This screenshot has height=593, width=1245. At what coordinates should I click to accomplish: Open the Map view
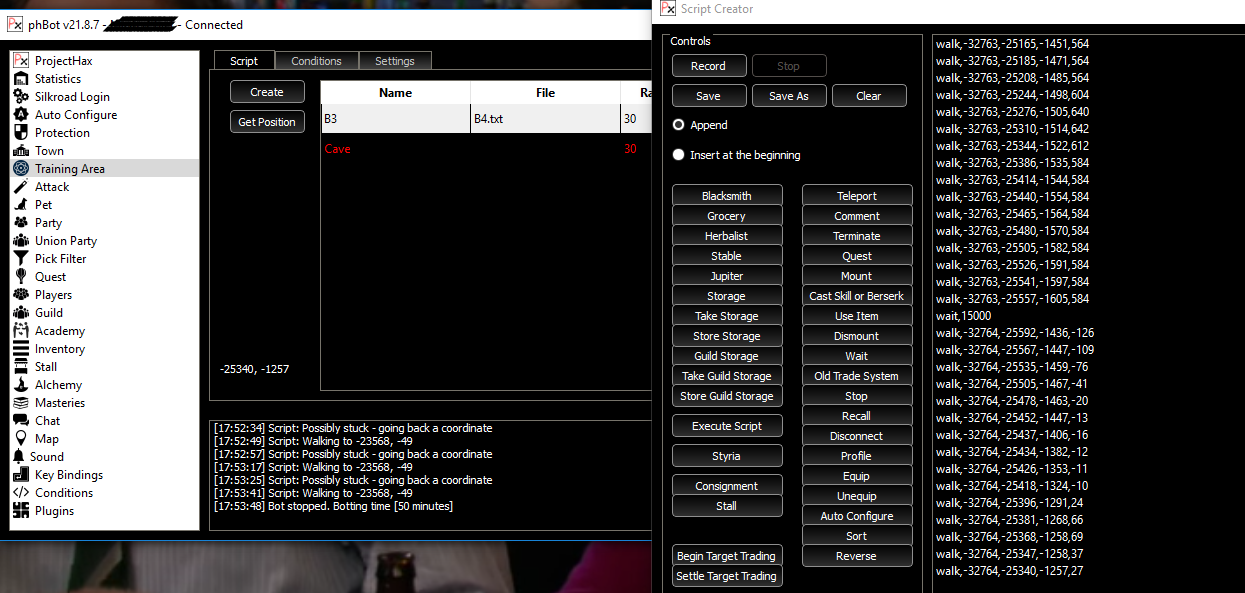tap(46, 438)
